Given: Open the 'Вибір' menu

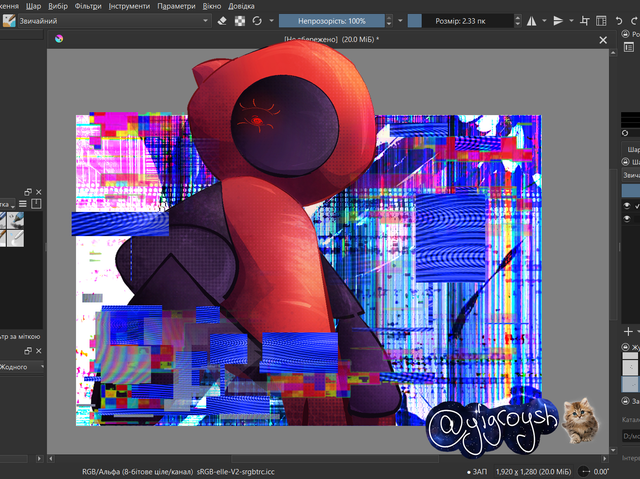Looking at the screenshot, I should 58,6.
